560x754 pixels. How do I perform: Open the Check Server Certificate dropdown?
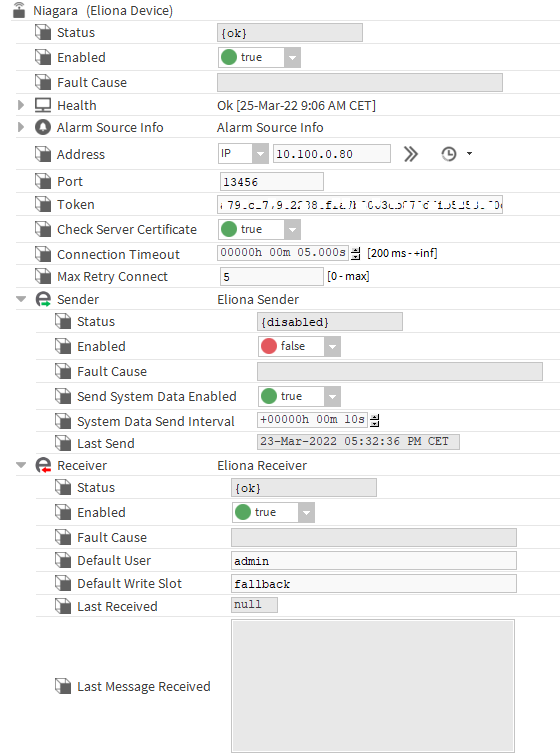coord(260,230)
